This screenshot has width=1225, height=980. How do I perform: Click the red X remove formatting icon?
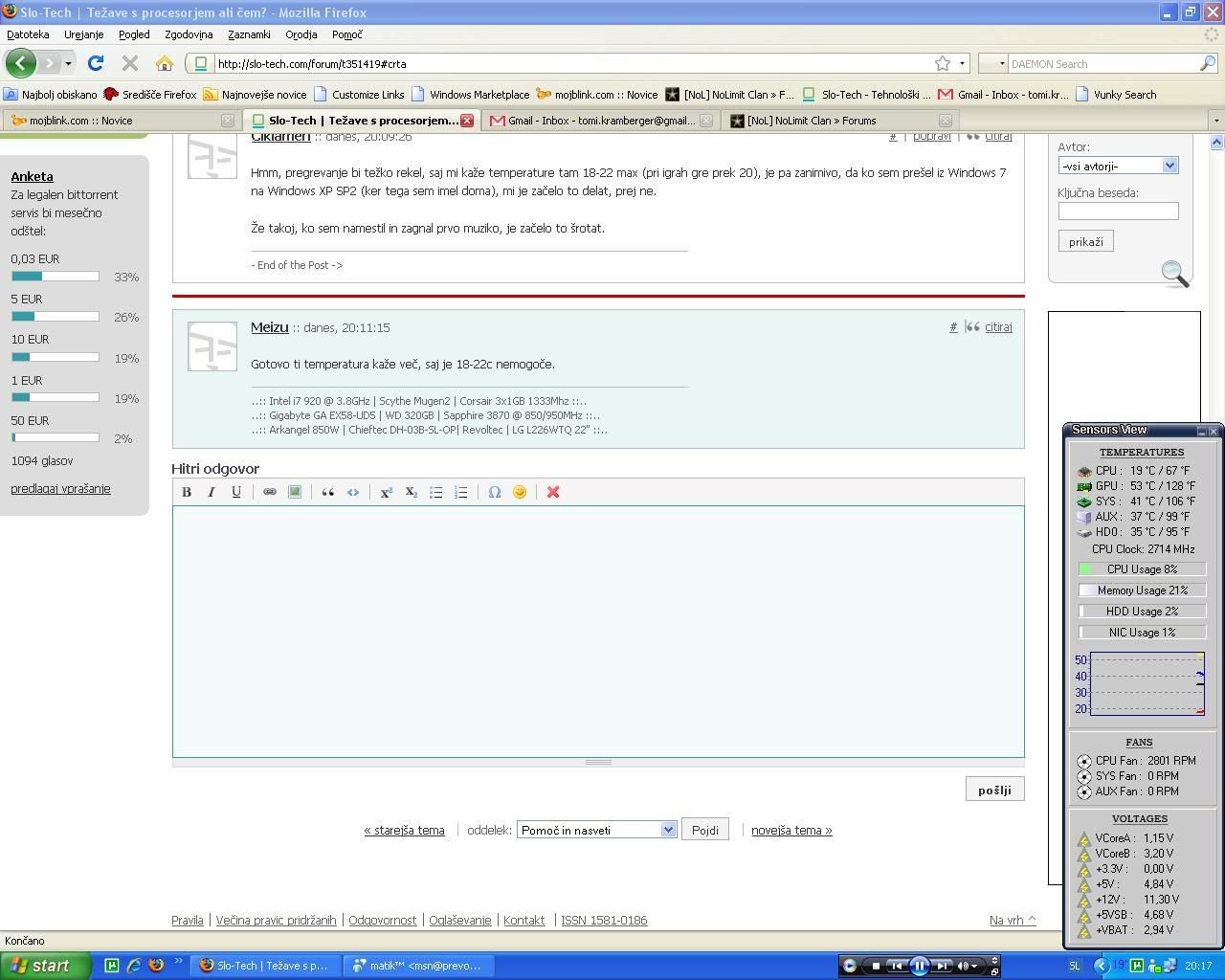pyautogui.click(x=553, y=492)
